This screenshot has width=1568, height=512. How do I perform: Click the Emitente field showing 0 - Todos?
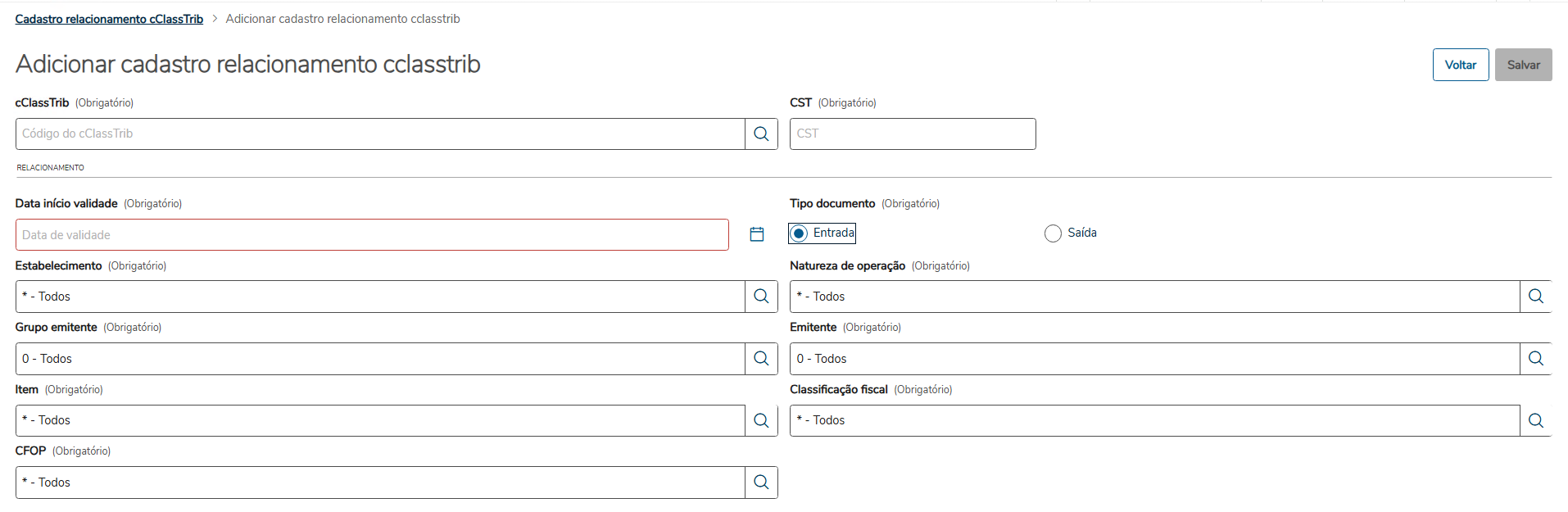[1154, 359]
